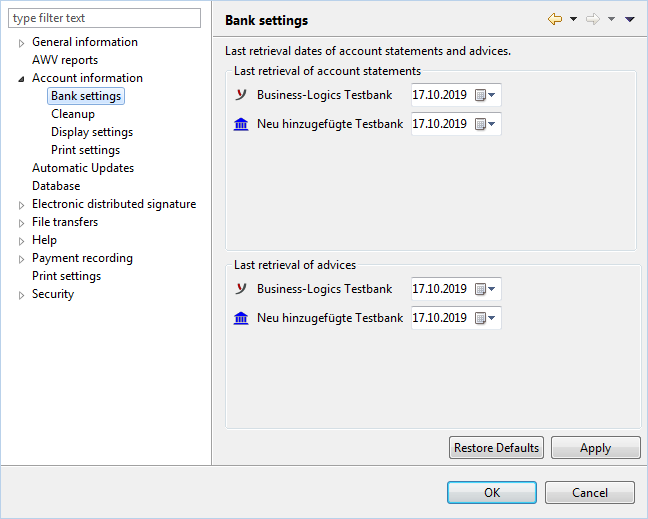Open the view menu triangle in header
Image resolution: width=648 pixels, height=519 pixels.
click(629, 19)
